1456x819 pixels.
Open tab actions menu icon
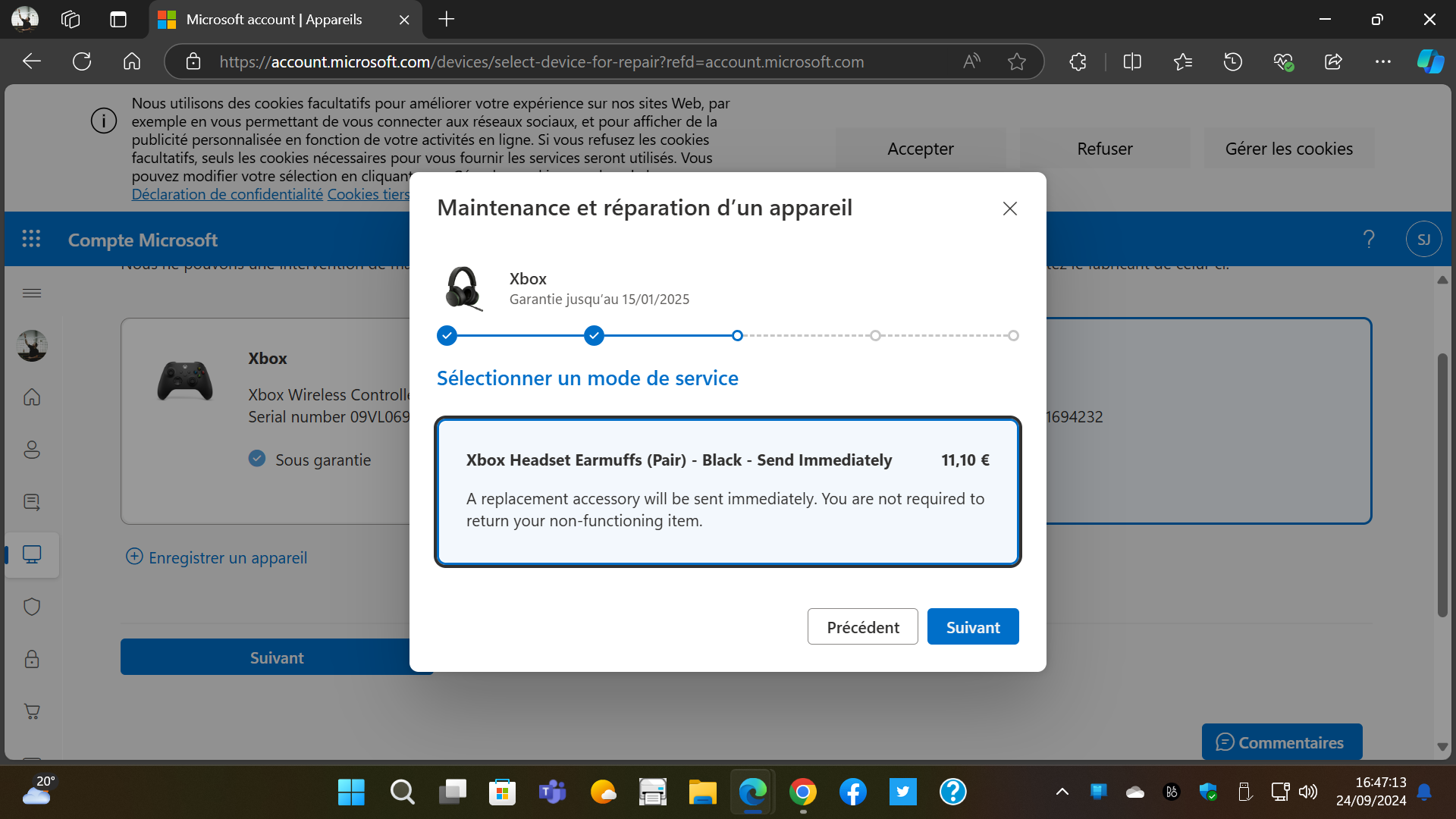(118, 20)
